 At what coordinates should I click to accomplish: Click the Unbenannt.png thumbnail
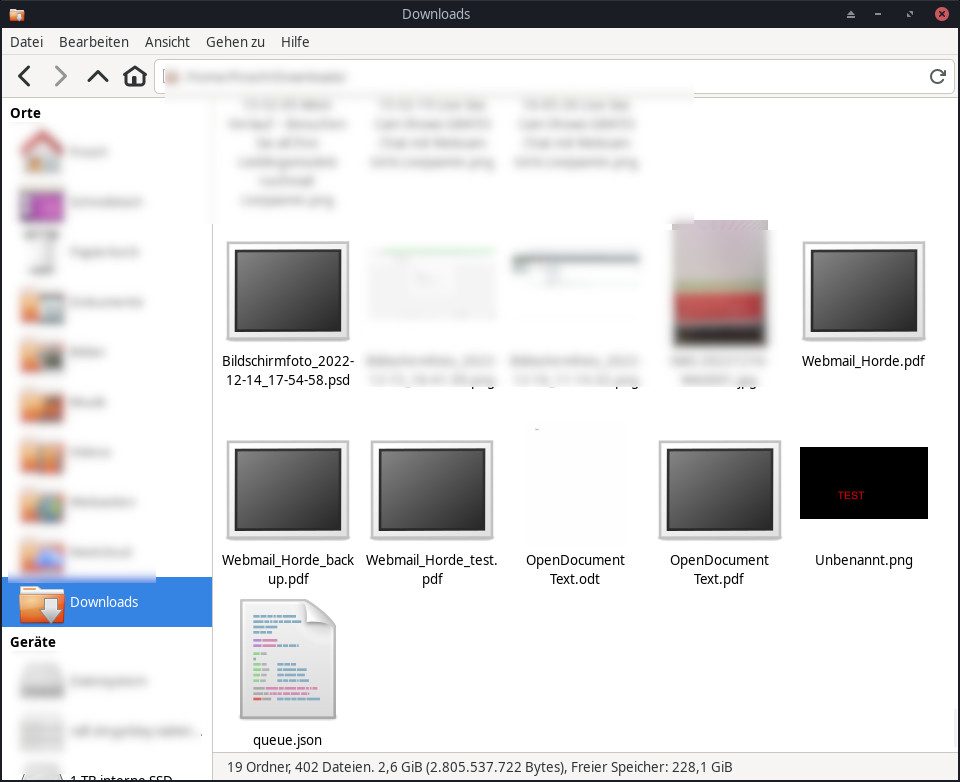(x=863, y=483)
